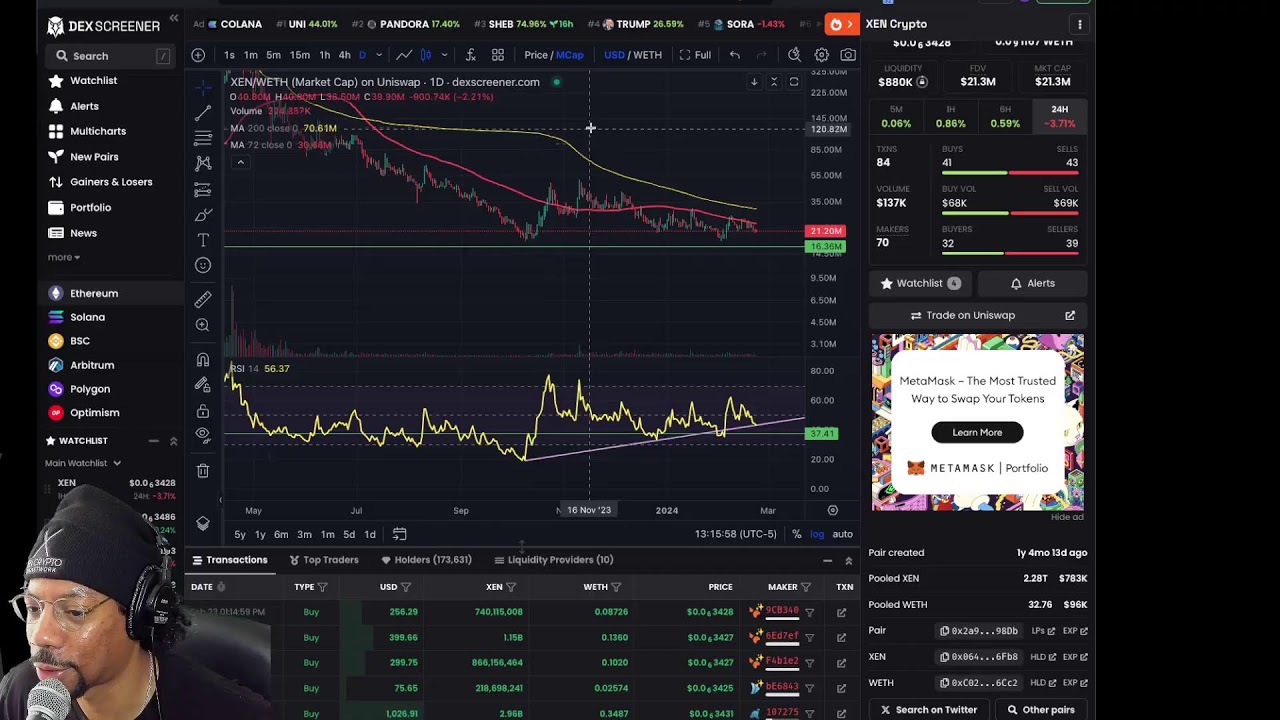Hide all drawings with eye icon
The height and width of the screenshot is (720, 1280).
tap(203, 436)
